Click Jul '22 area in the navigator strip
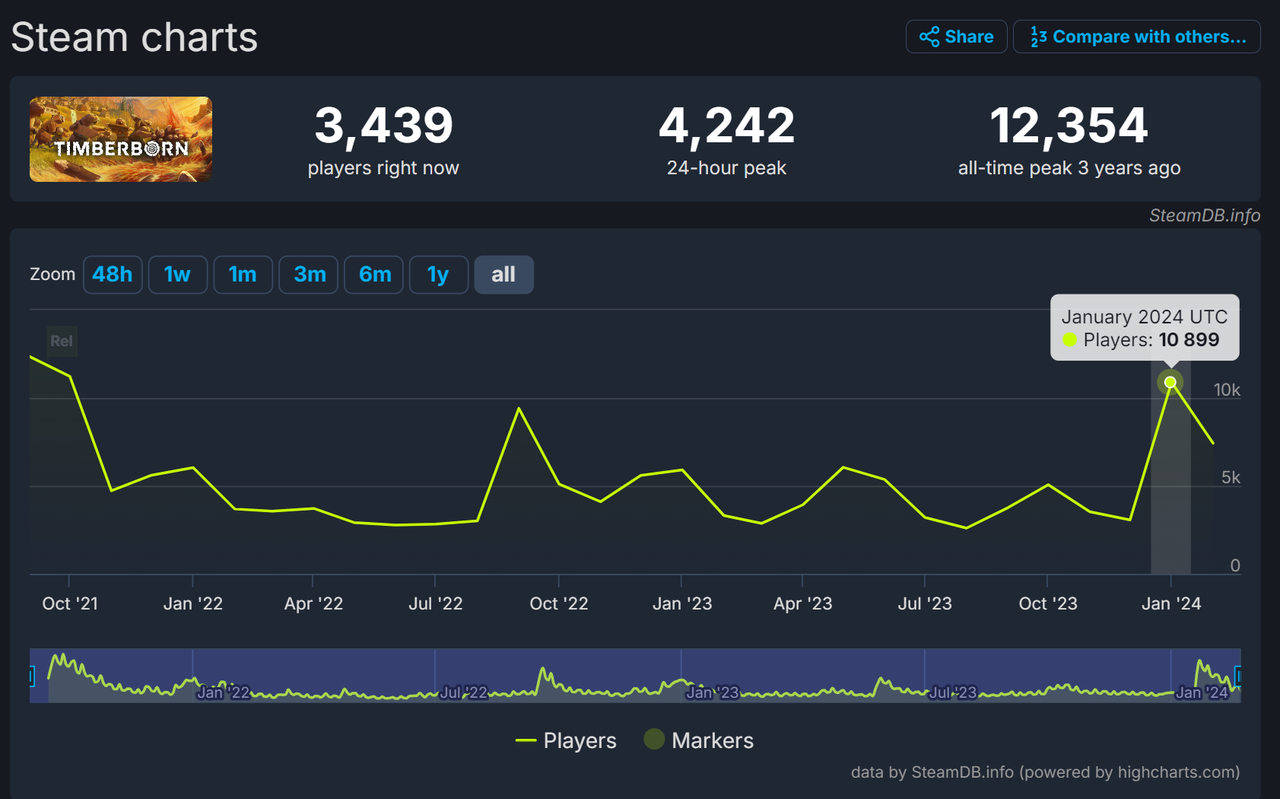The image size is (1280, 799). [462, 691]
